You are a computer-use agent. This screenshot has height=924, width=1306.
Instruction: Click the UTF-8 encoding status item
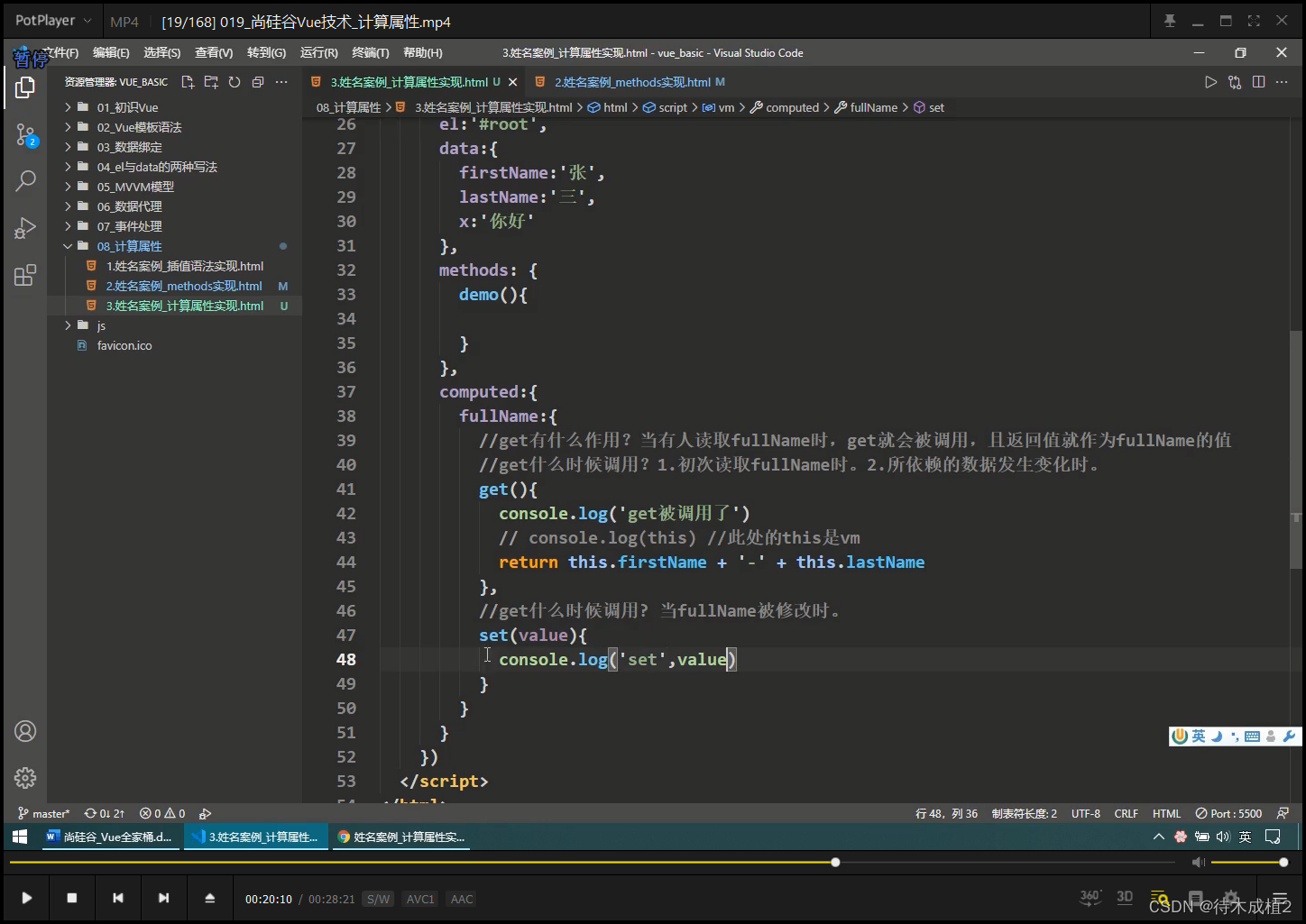tap(1086, 813)
